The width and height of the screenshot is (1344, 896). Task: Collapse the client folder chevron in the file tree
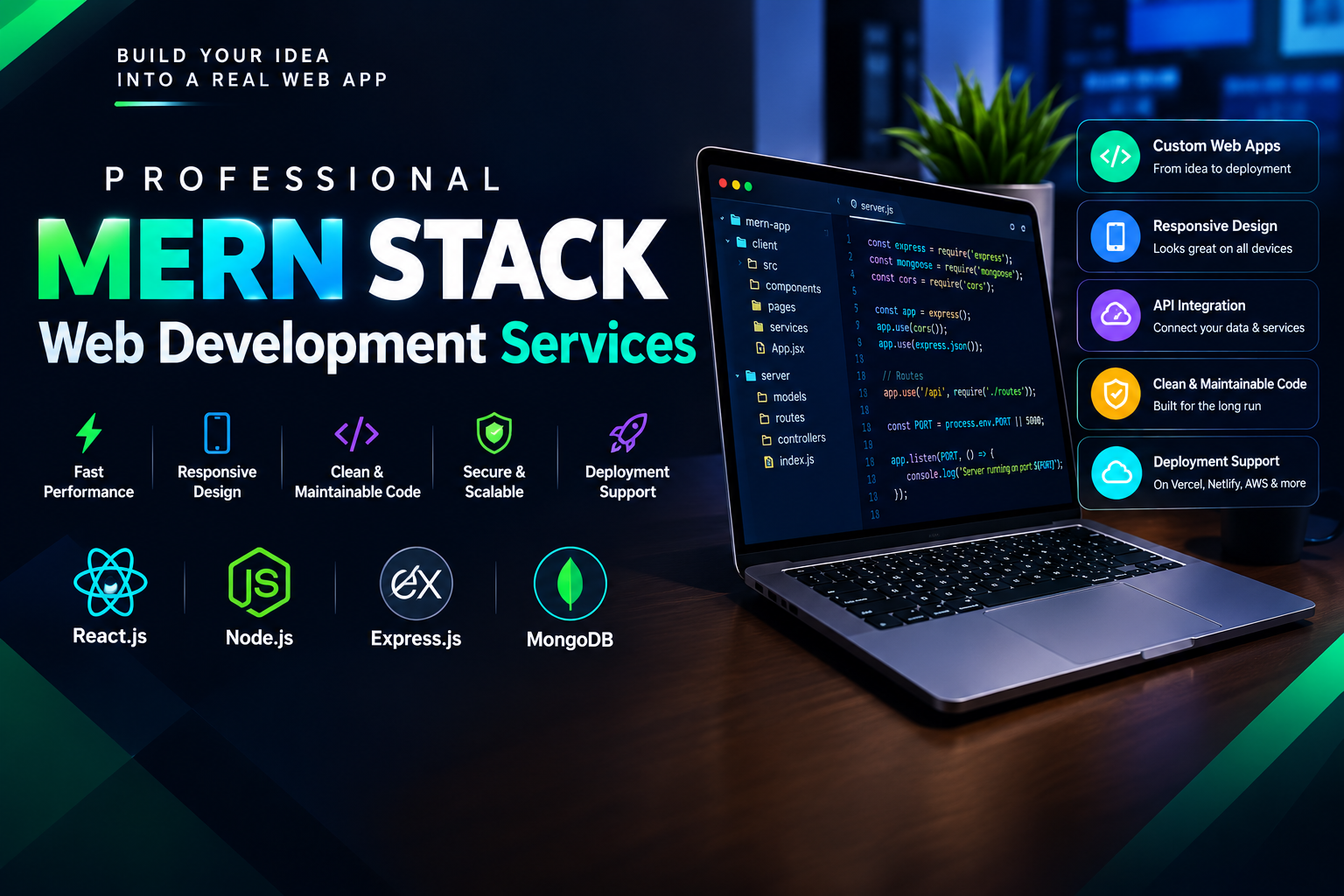tap(728, 241)
